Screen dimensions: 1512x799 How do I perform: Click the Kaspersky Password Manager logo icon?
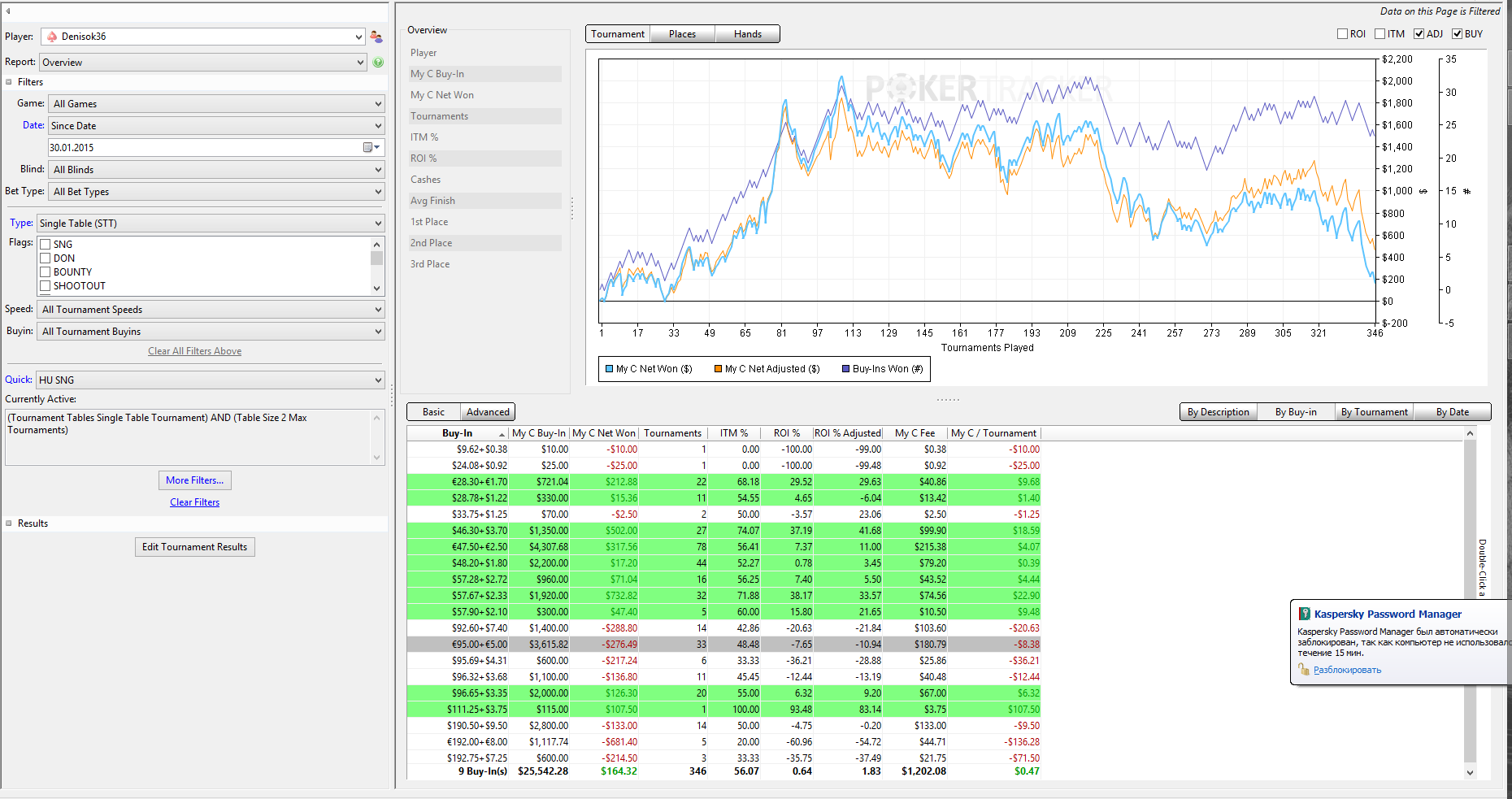pos(1305,614)
